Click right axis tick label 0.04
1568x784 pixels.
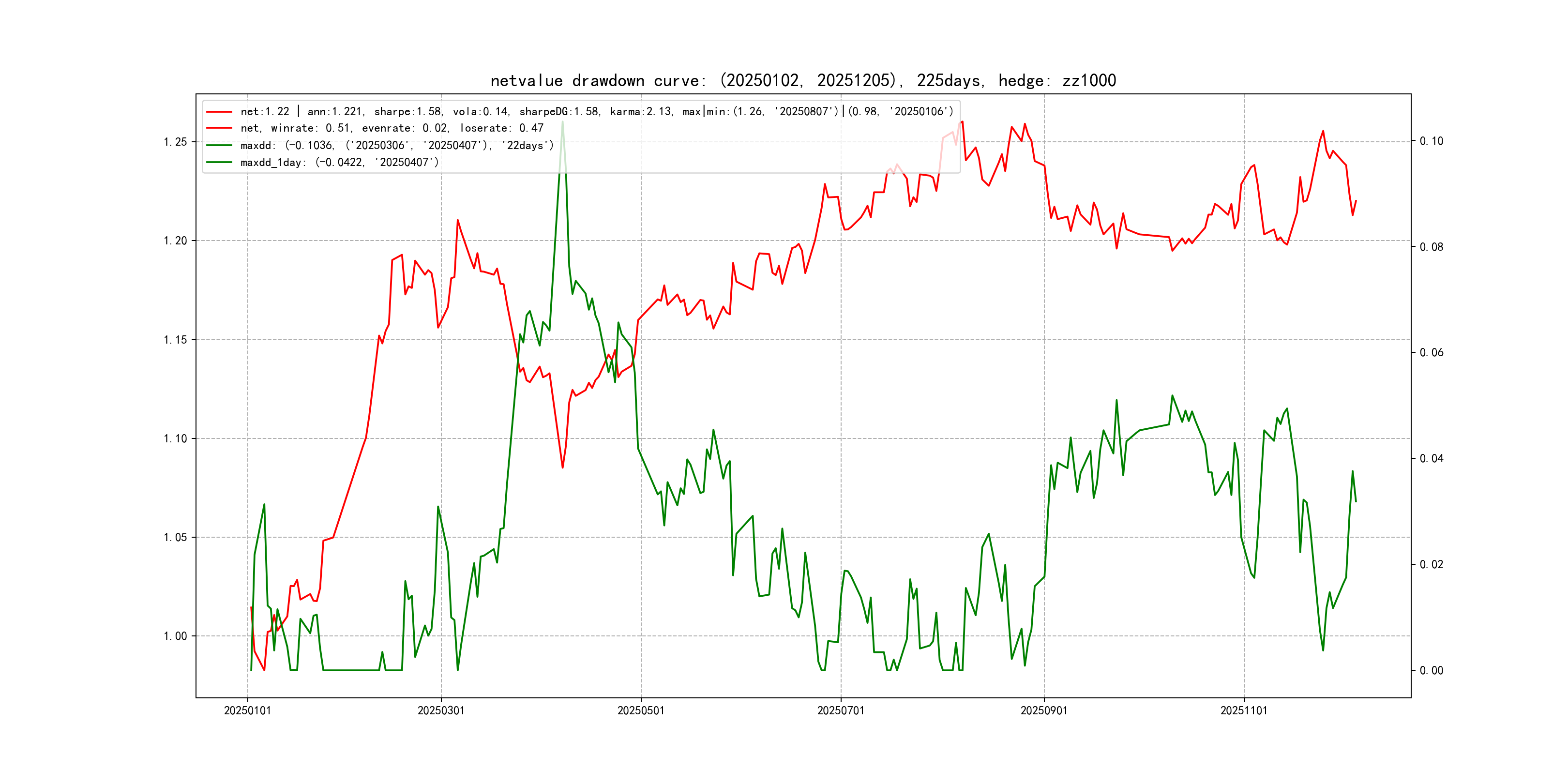tap(1431, 458)
